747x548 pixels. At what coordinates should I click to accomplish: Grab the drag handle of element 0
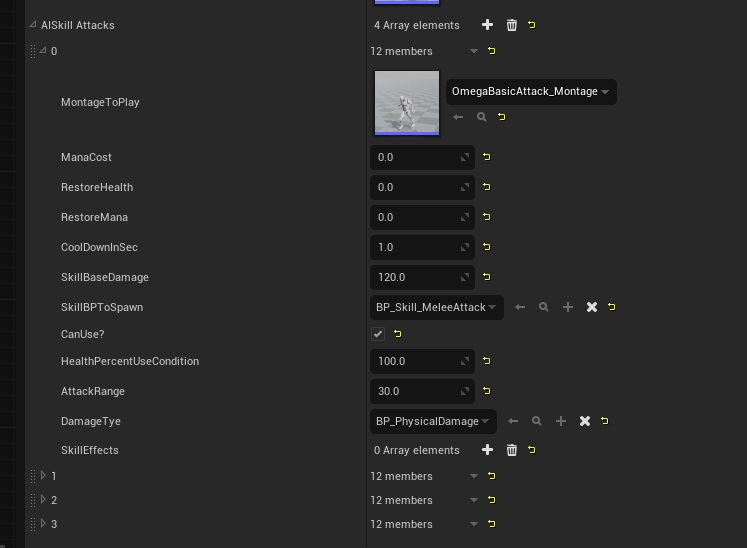pyautogui.click(x=33, y=51)
